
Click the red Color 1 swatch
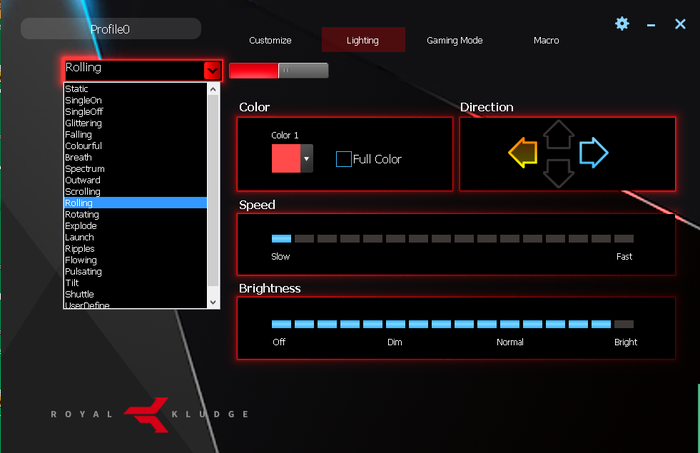point(286,159)
